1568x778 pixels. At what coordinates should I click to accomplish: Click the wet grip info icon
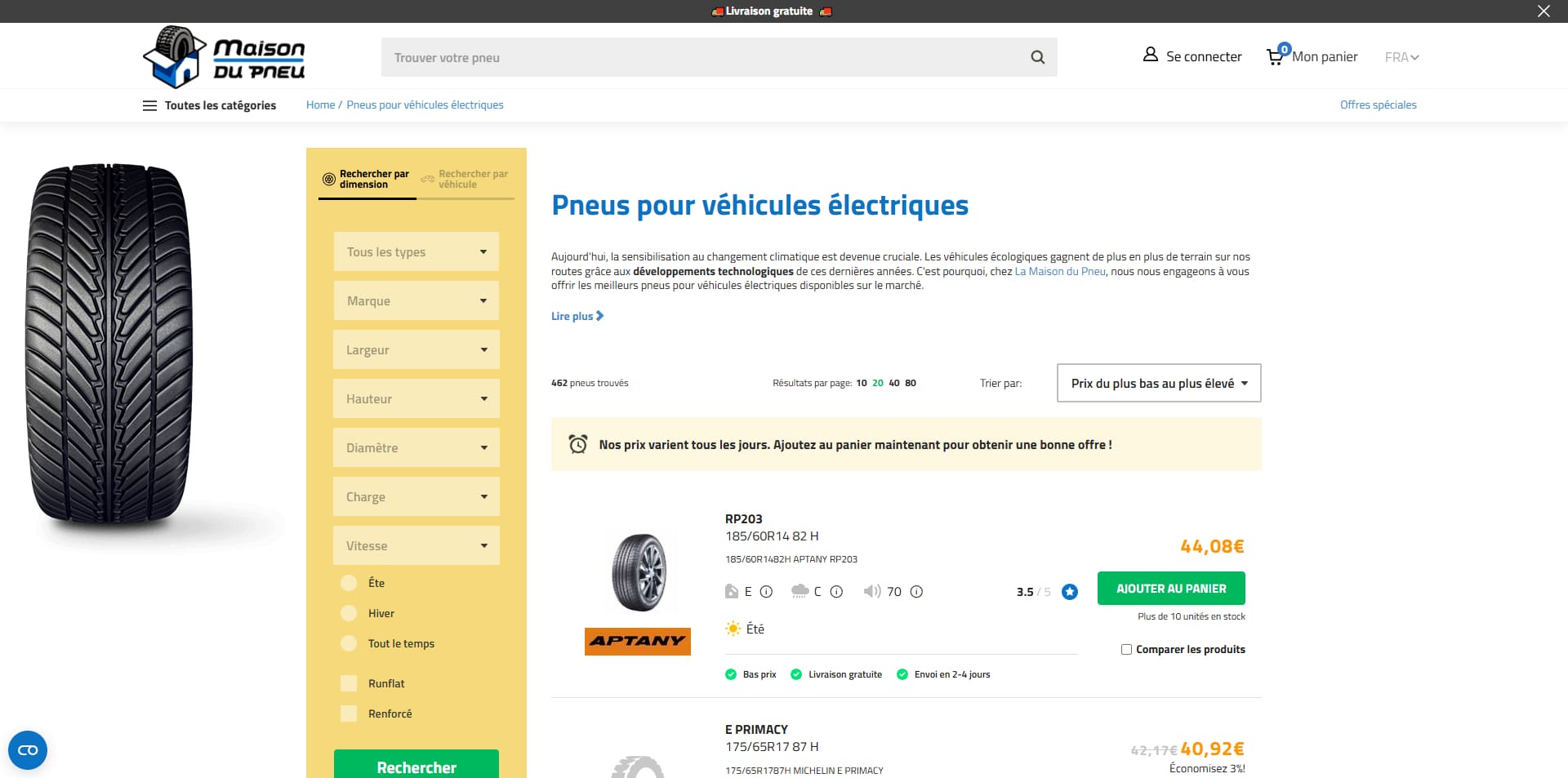(x=836, y=592)
